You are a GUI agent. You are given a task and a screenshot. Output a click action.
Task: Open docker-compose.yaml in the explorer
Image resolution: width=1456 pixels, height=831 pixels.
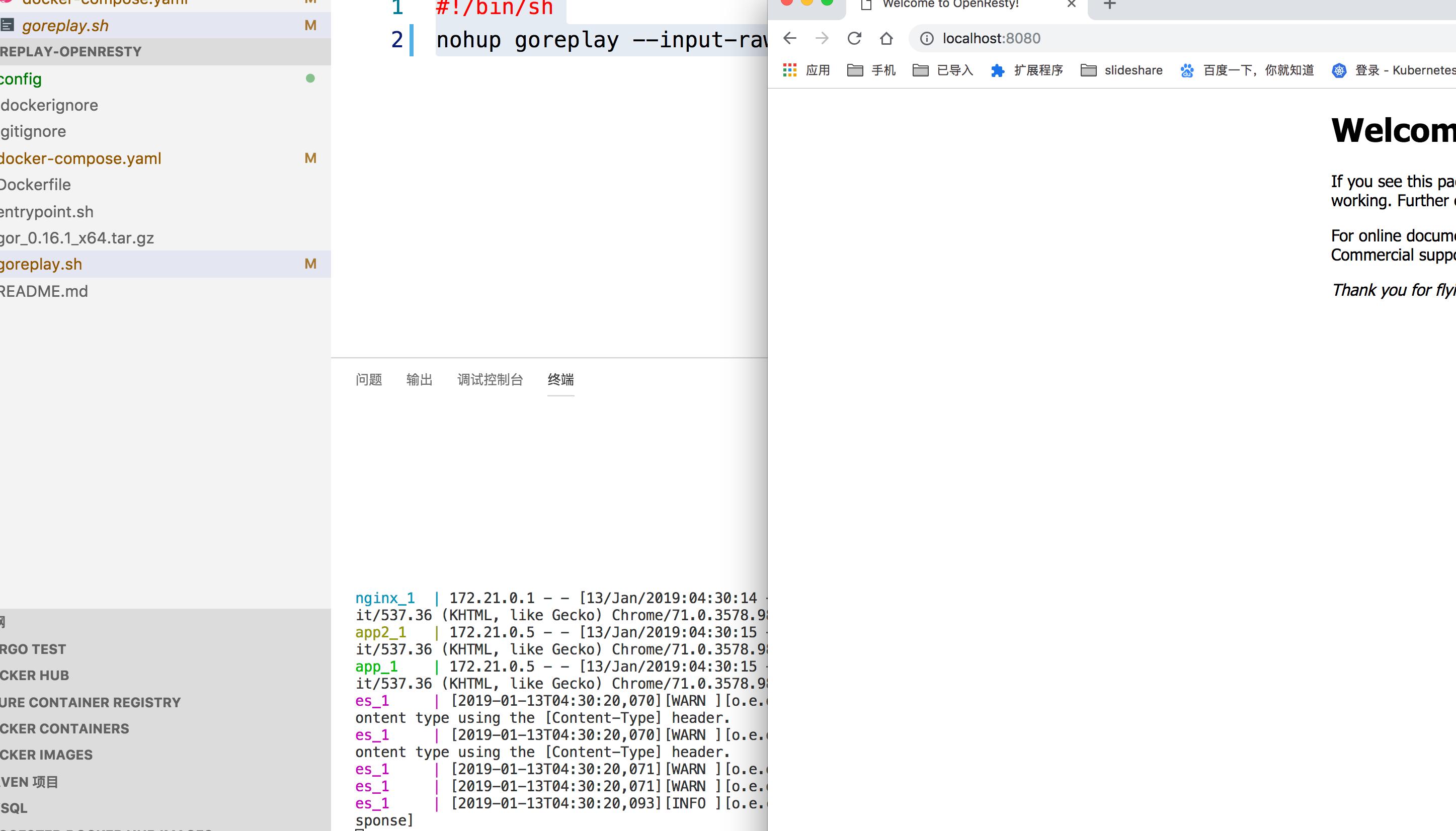point(80,158)
